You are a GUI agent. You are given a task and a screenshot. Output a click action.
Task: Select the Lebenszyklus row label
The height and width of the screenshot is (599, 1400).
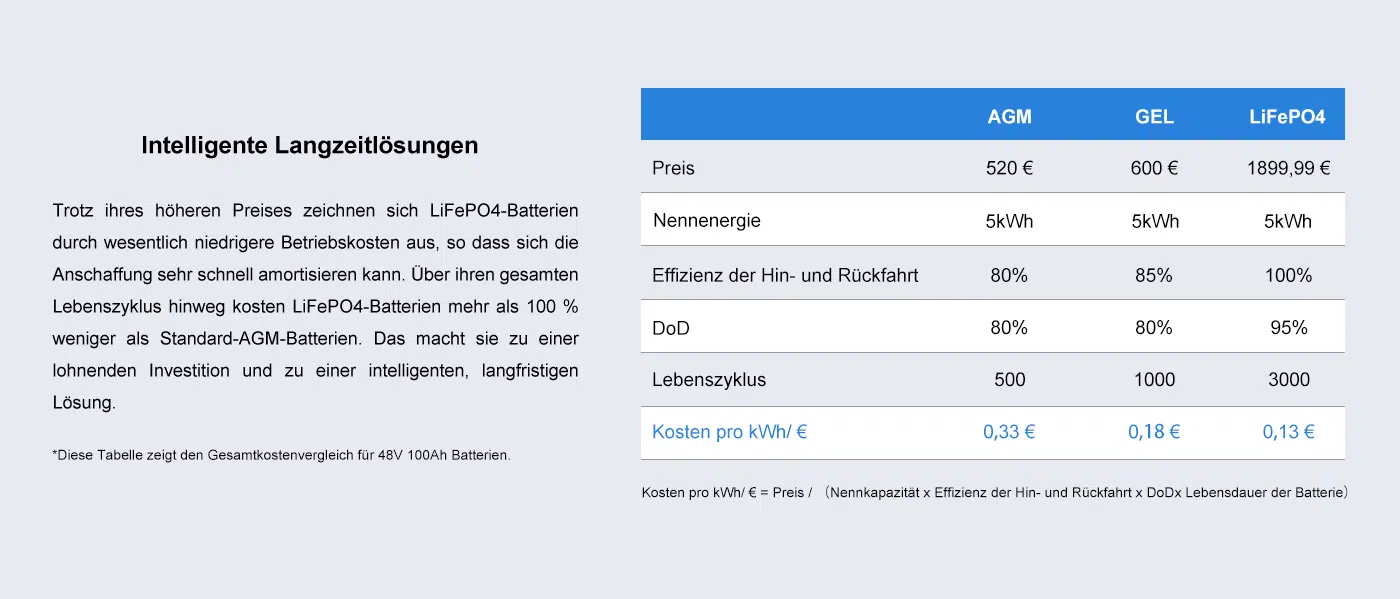[709, 380]
